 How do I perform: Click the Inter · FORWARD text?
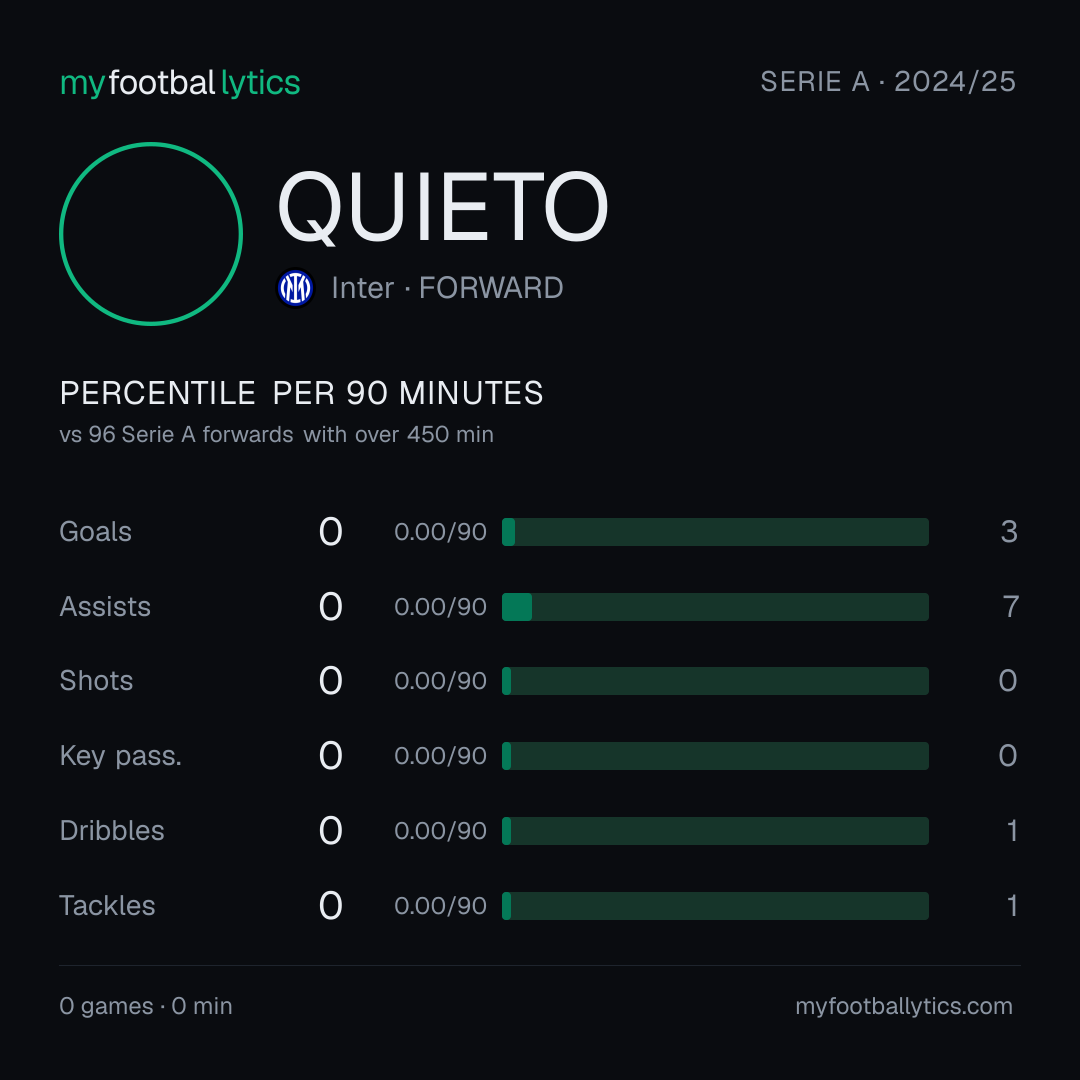tap(447, 288)
